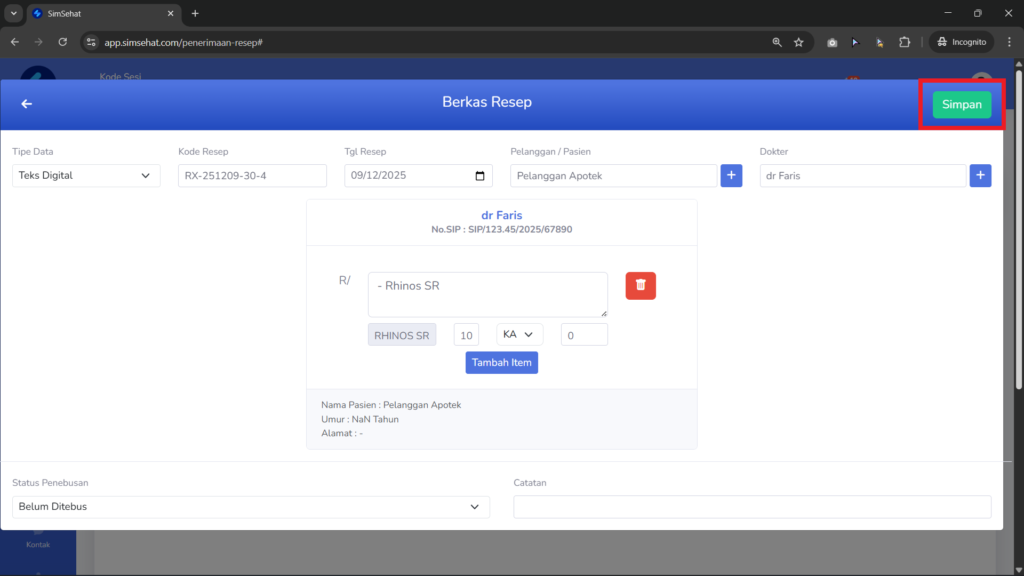1024x576 pixels.
Task: Open a new browser tab
Action: pos(195,13)
